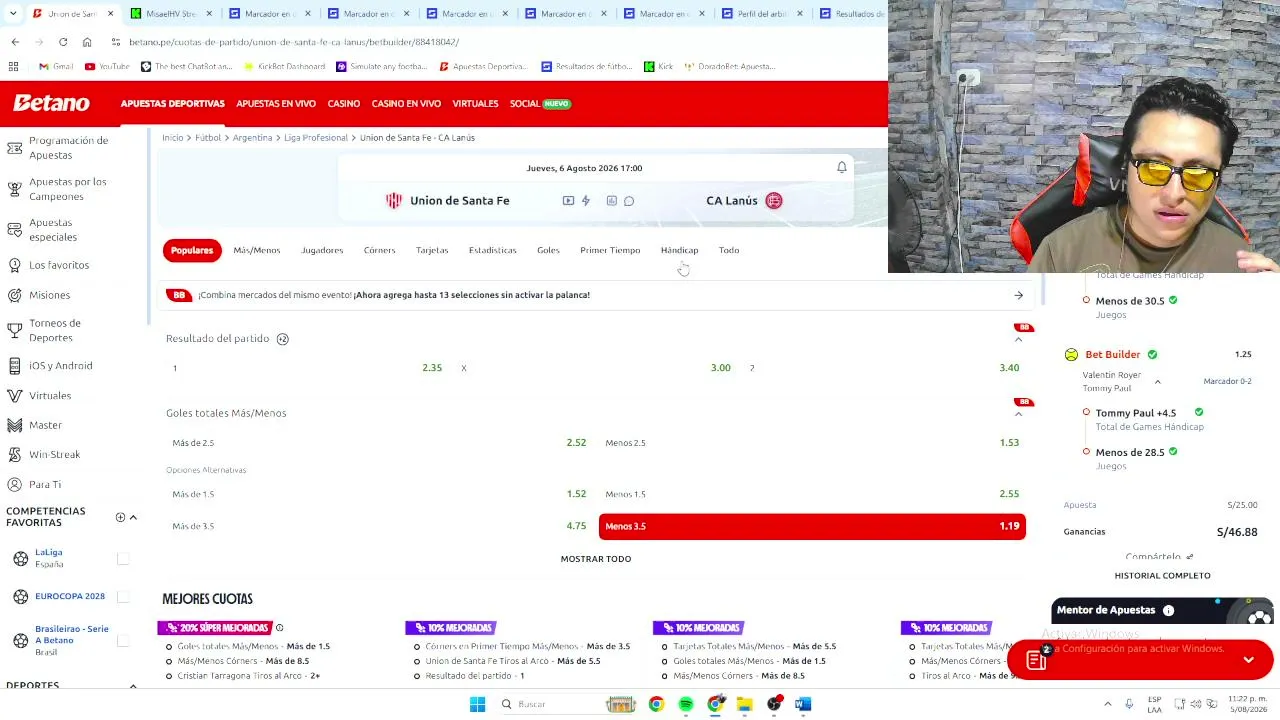Tick the LaLiga favorite checkbox
The width and height of the screenshot is (1280, 720).
[x=123, y=558]
